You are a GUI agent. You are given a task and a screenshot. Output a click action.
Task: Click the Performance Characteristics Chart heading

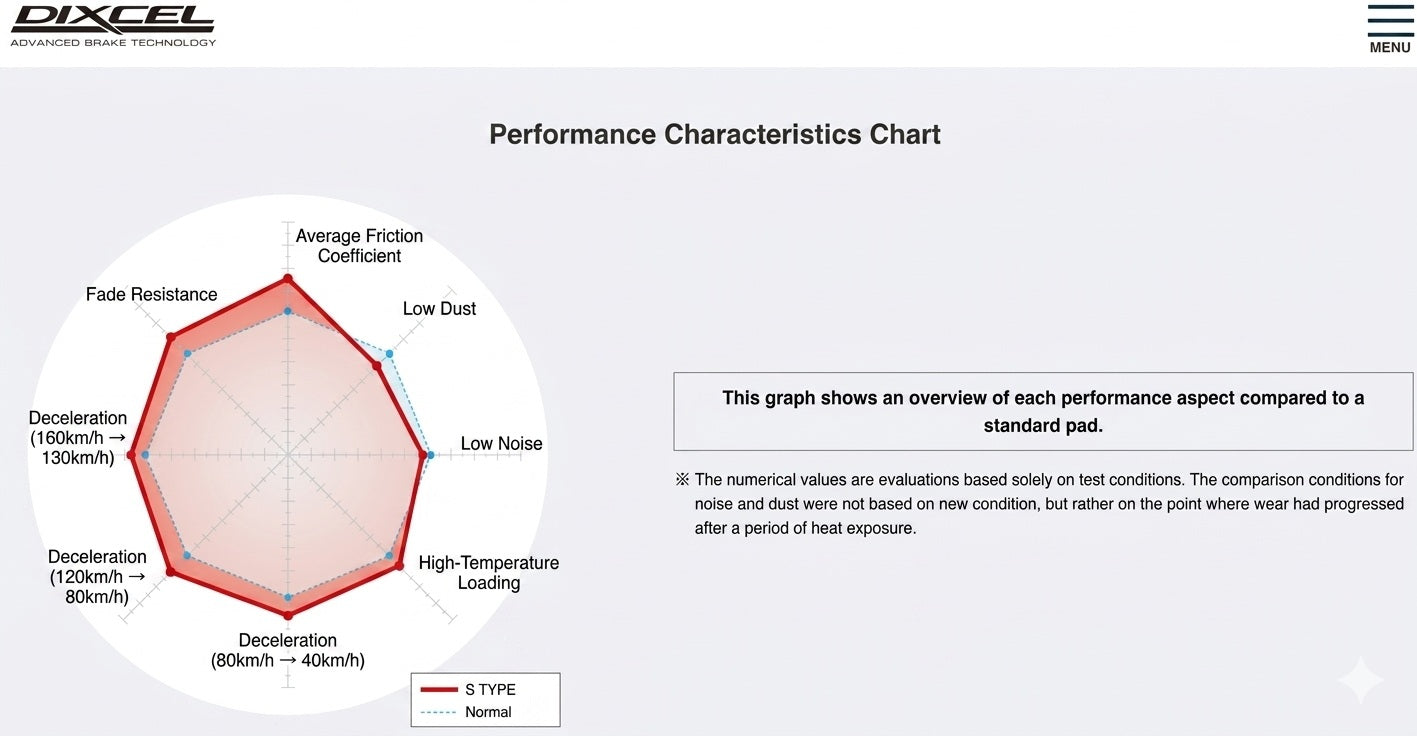pos(715,134)
